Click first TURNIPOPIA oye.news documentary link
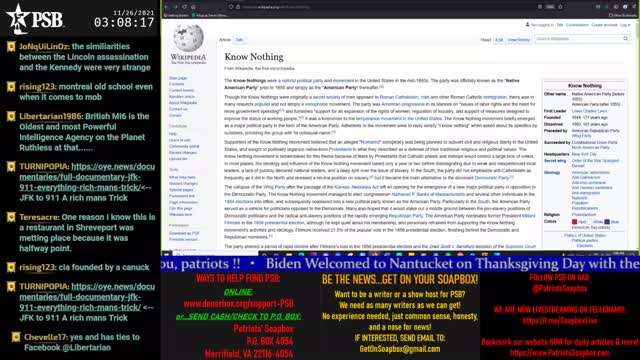640x360 pixels. click(x=87, y=177)
